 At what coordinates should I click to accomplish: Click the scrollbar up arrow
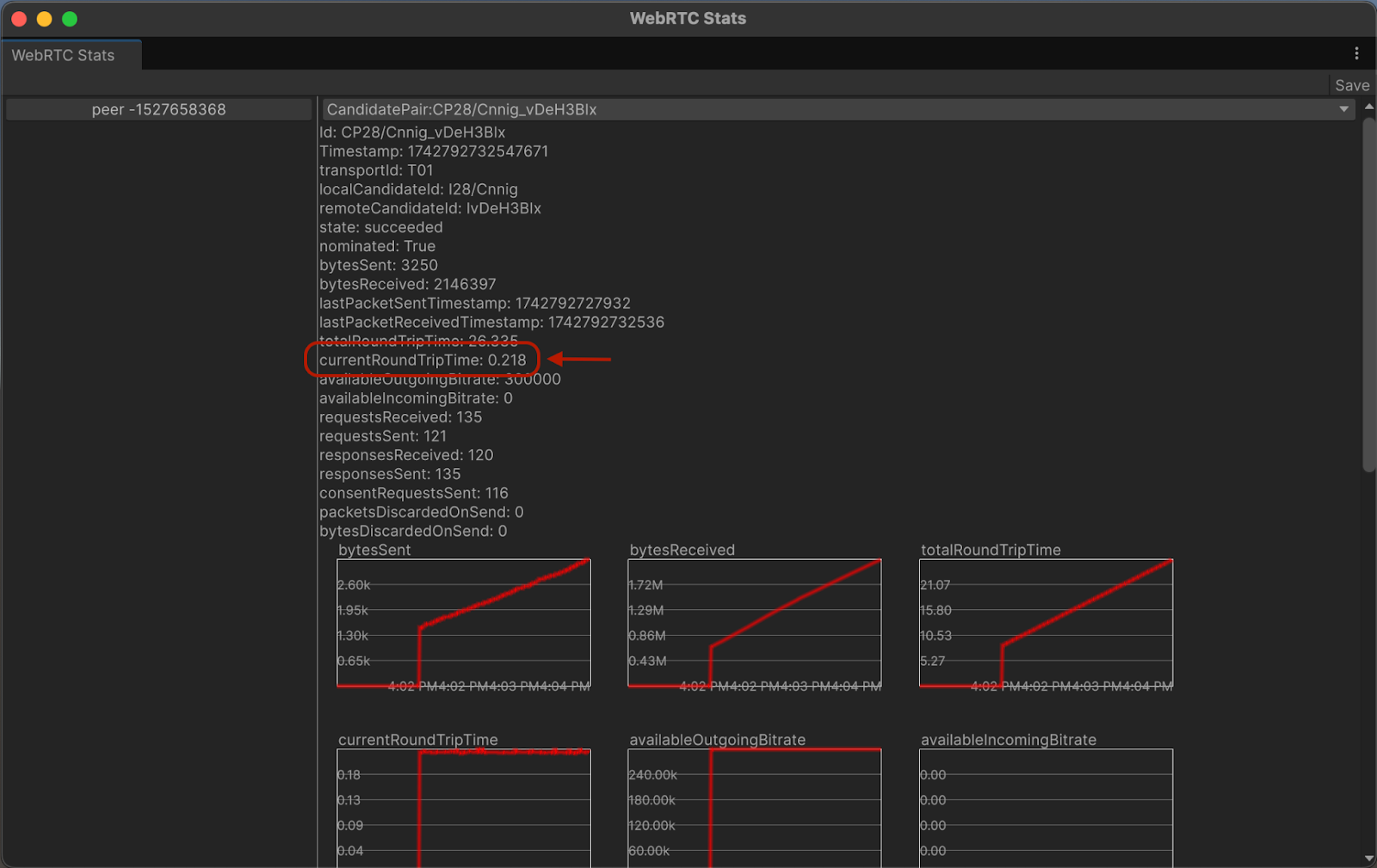pyautogui.click(x=1368, y=106)
